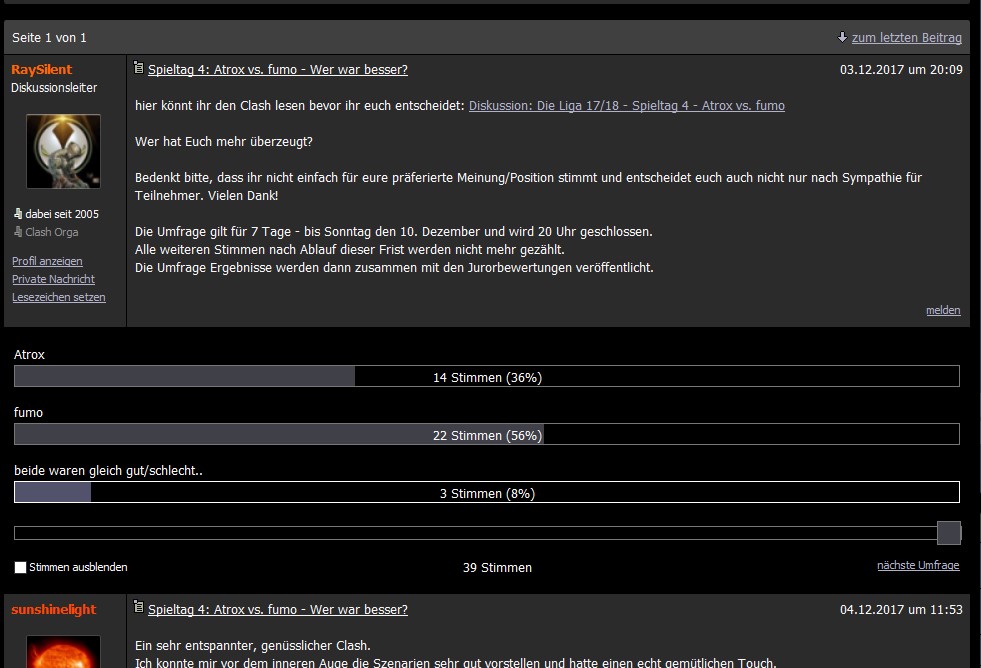981x668 pixels.
Task: Click the Atrox poll bar showing 14 Stimmen
Action: [x=487, y=377]
